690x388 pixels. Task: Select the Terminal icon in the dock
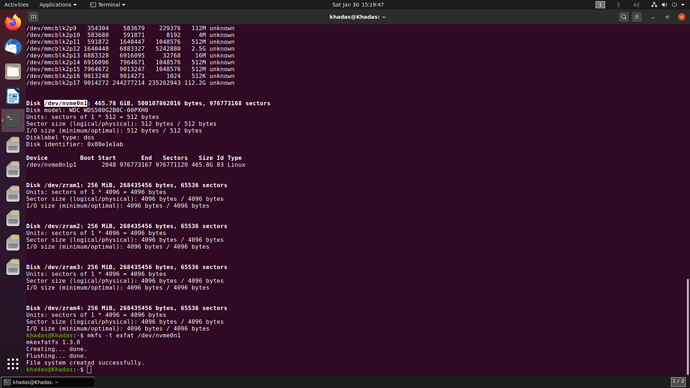(13, 120)
